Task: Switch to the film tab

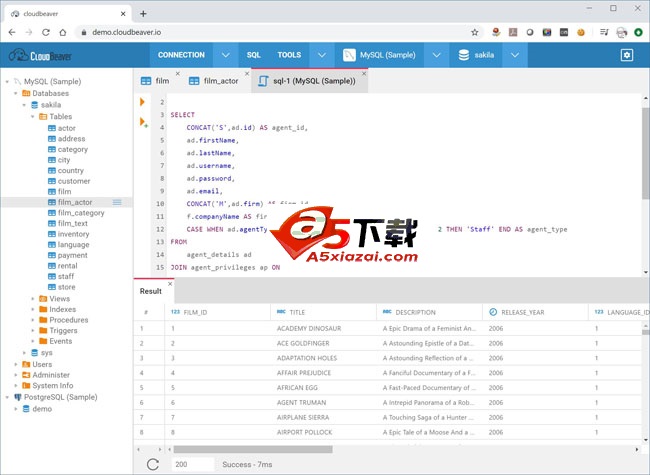Action: (158, 81)
